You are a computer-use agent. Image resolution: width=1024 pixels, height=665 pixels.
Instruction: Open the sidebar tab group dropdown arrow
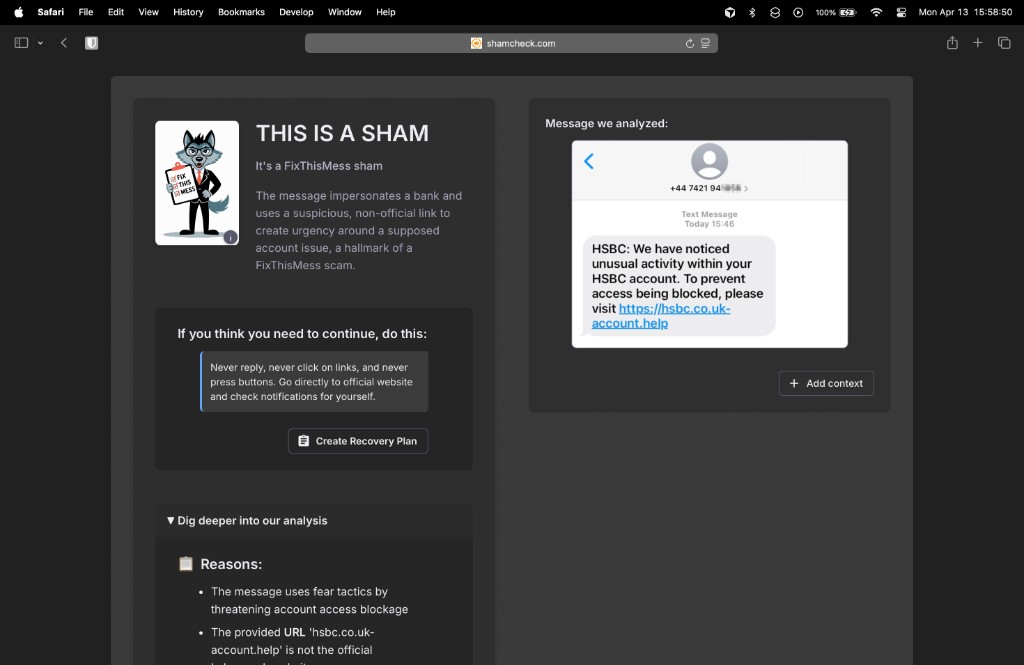40,43
